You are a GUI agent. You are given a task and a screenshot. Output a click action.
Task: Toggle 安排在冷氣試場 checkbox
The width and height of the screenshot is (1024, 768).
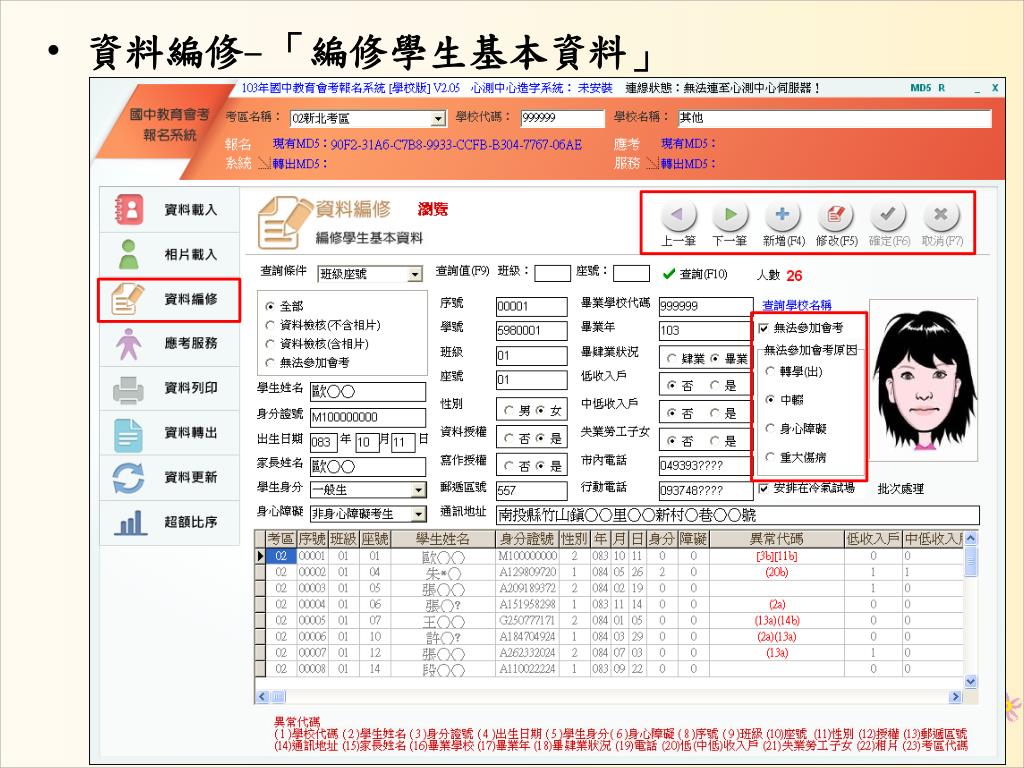point(763,488)
